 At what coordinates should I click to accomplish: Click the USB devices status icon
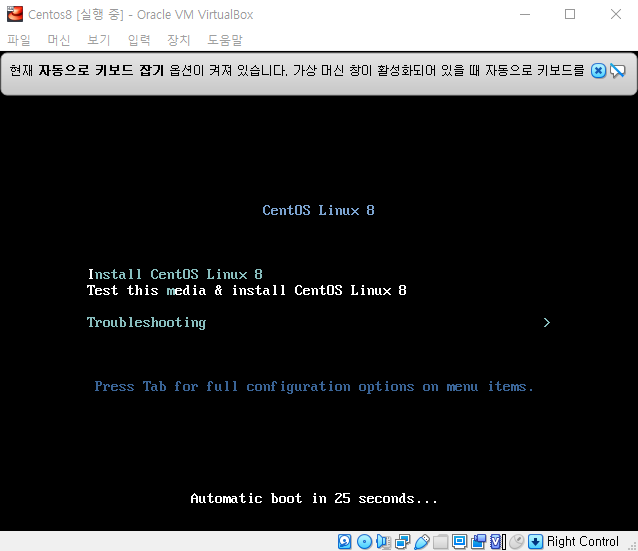(422, 542)
